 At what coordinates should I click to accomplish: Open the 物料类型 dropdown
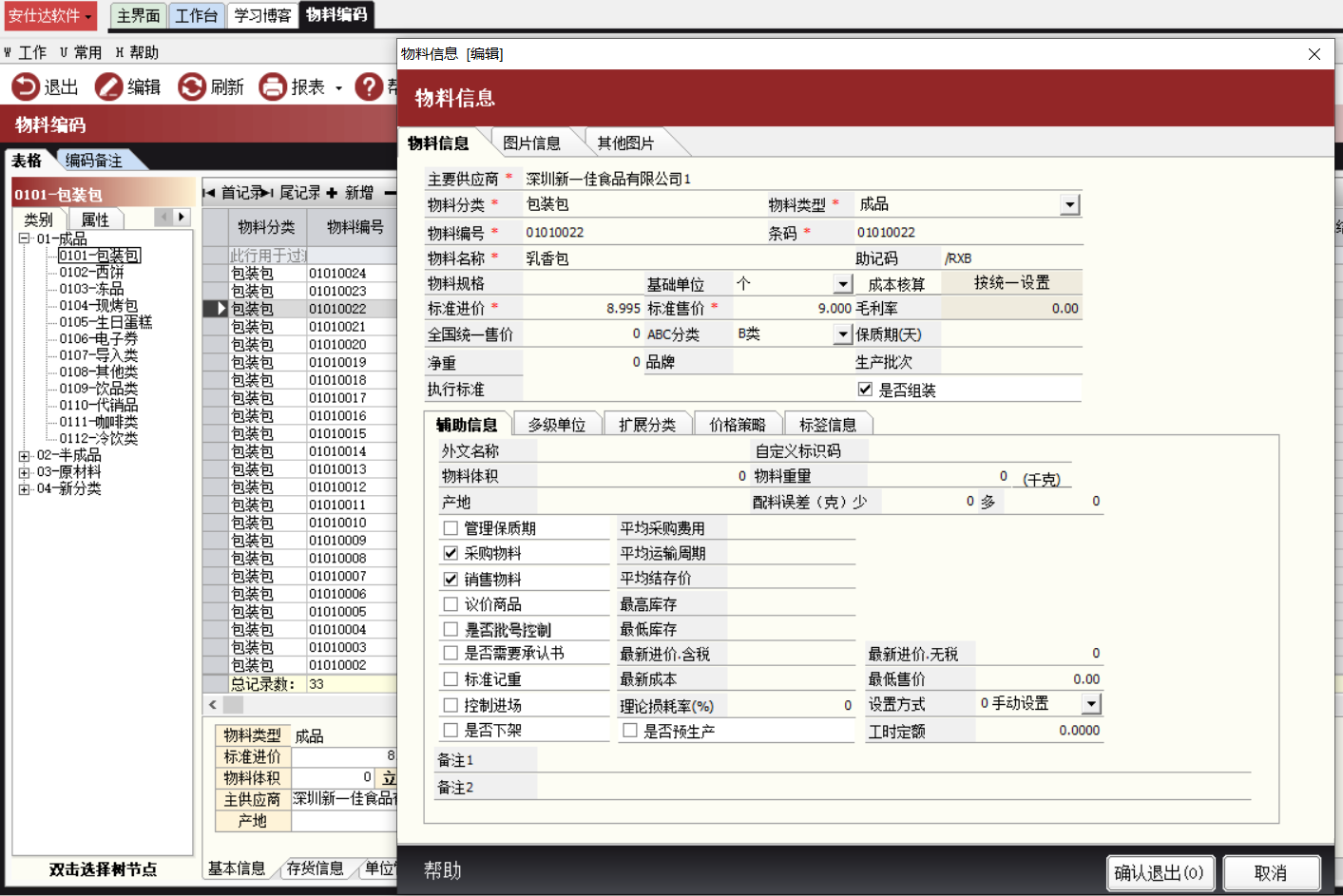pyautogui.click(x=1070, y=205)
